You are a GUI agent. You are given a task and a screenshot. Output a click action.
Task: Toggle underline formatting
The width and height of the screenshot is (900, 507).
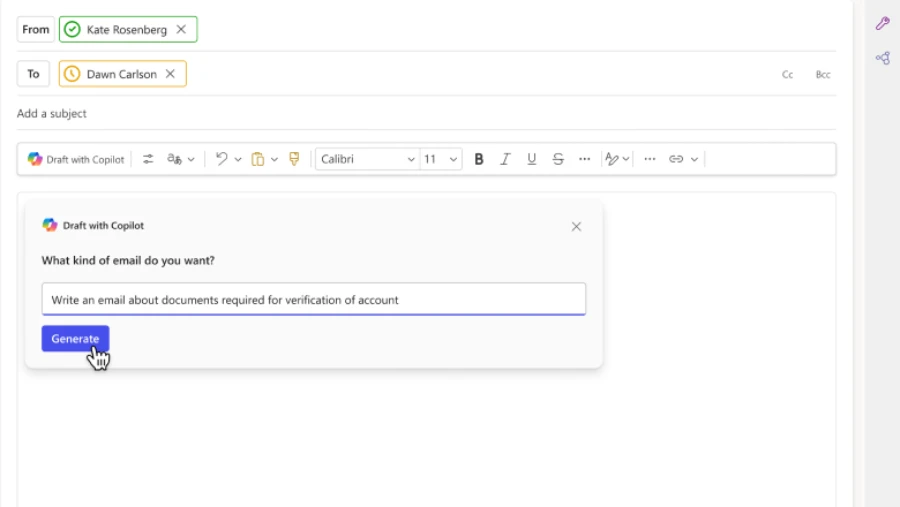(531, 159)
